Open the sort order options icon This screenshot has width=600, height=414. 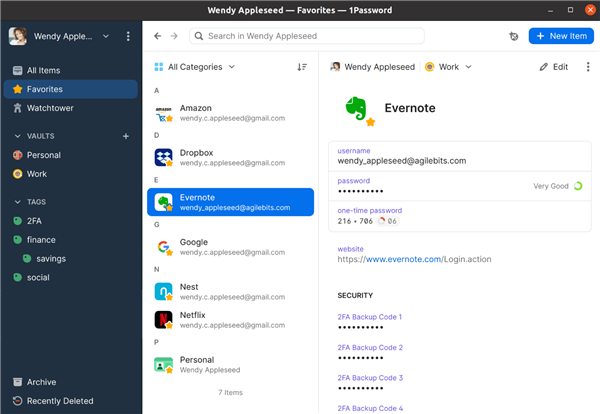pyautogui.click(x=302, y=67)
